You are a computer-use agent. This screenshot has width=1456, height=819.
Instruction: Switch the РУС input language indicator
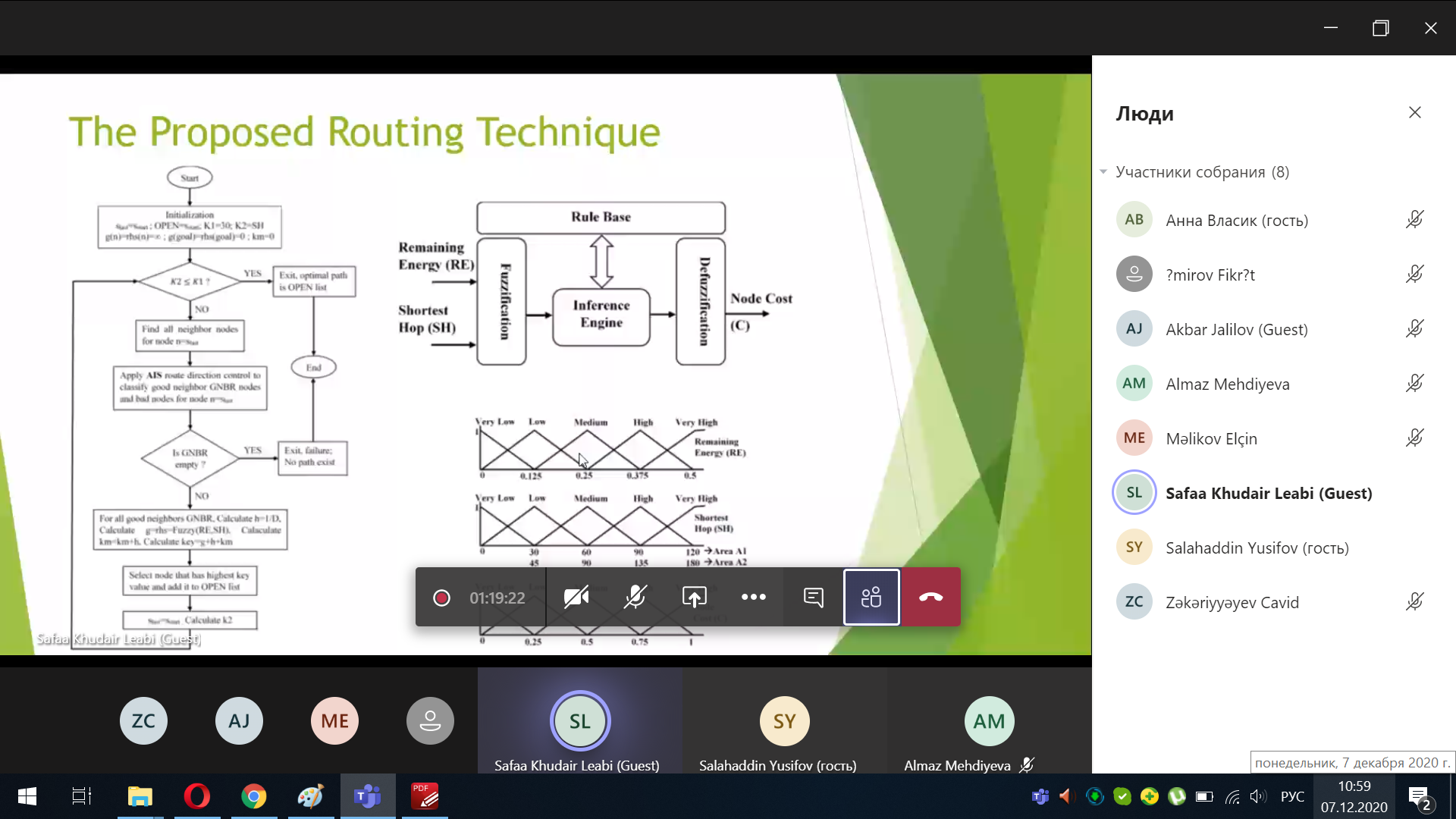[x=1293, y=796]
